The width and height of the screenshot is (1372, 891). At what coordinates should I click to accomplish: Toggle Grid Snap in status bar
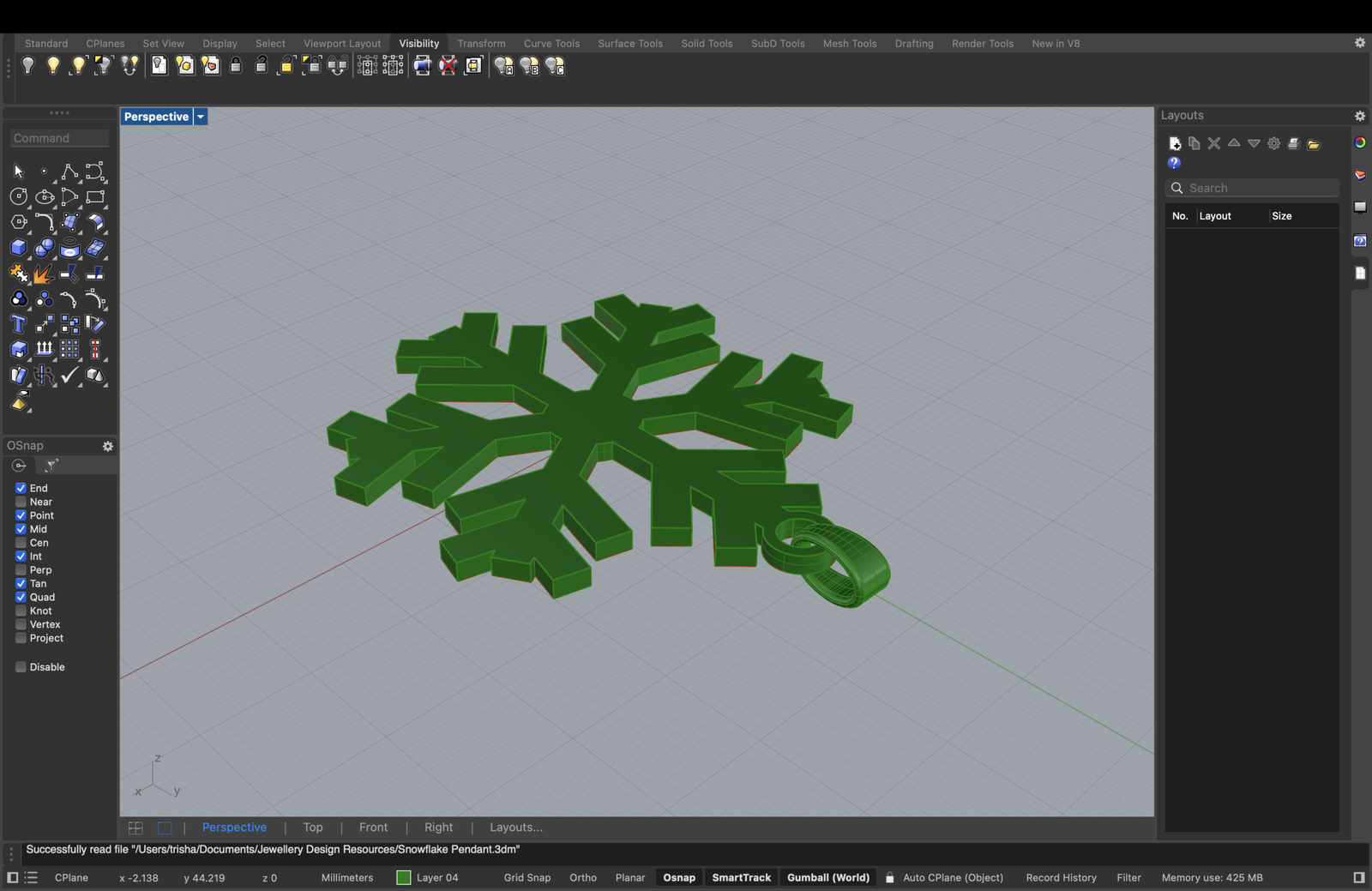pyautogui.click(x=527, y=877)
